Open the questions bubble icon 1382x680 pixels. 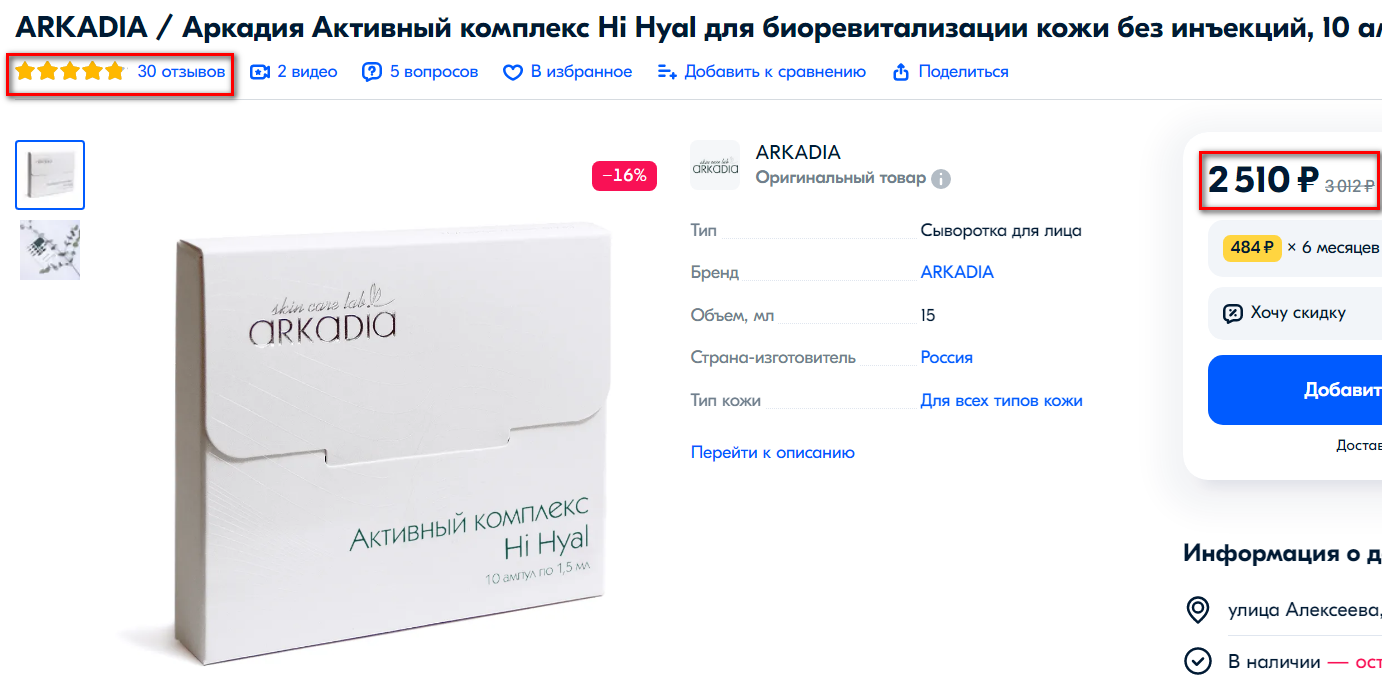coord(372,72)
